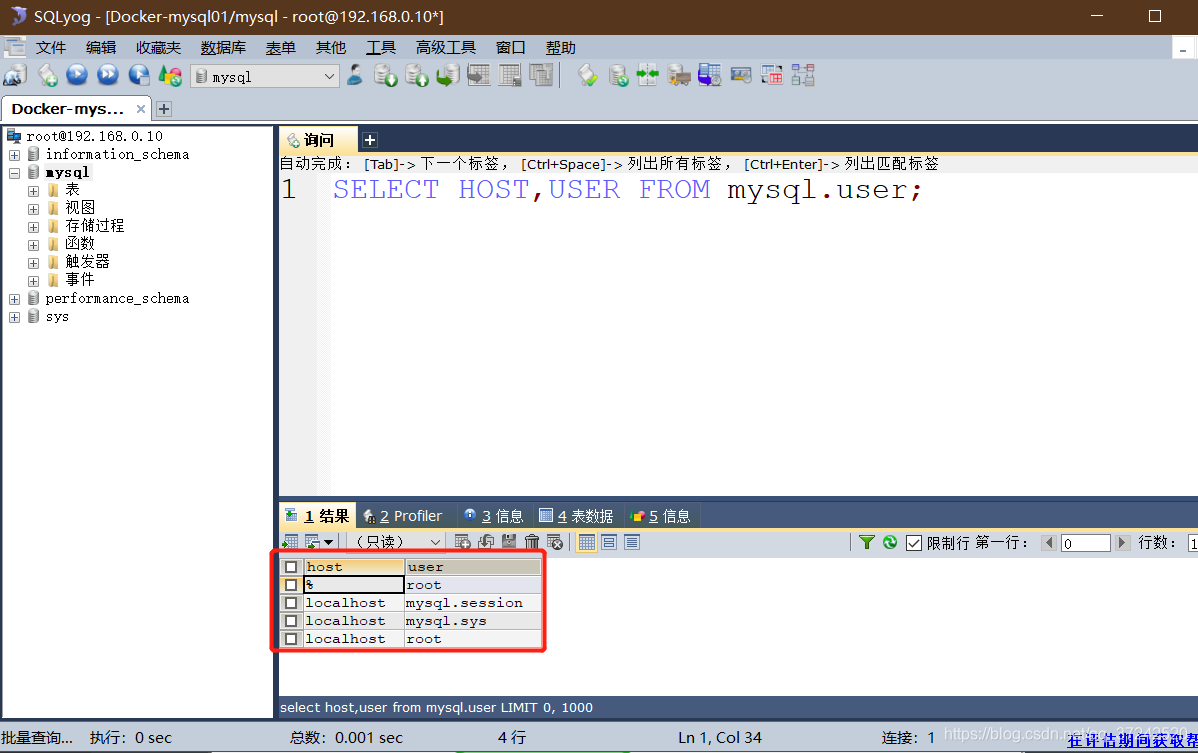Viewport: 1198px width, 753px height.
Task: Click the duplicate current row icon
Action: point(486,542)
